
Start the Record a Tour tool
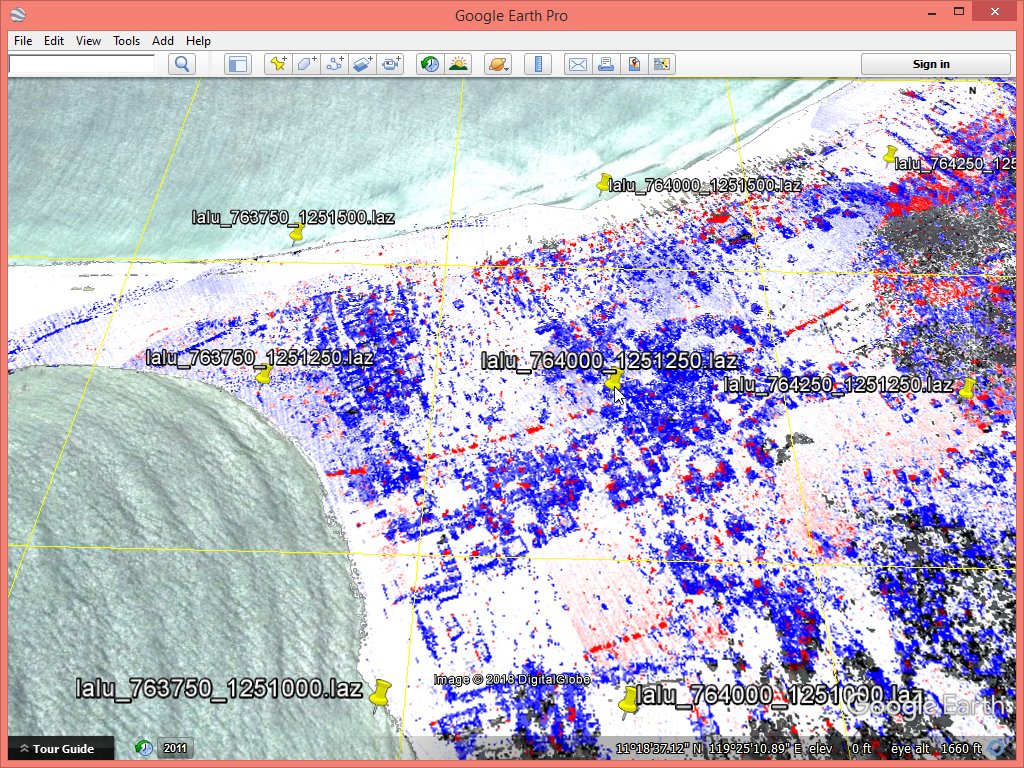pyautogui.click(x=390, y=64)
